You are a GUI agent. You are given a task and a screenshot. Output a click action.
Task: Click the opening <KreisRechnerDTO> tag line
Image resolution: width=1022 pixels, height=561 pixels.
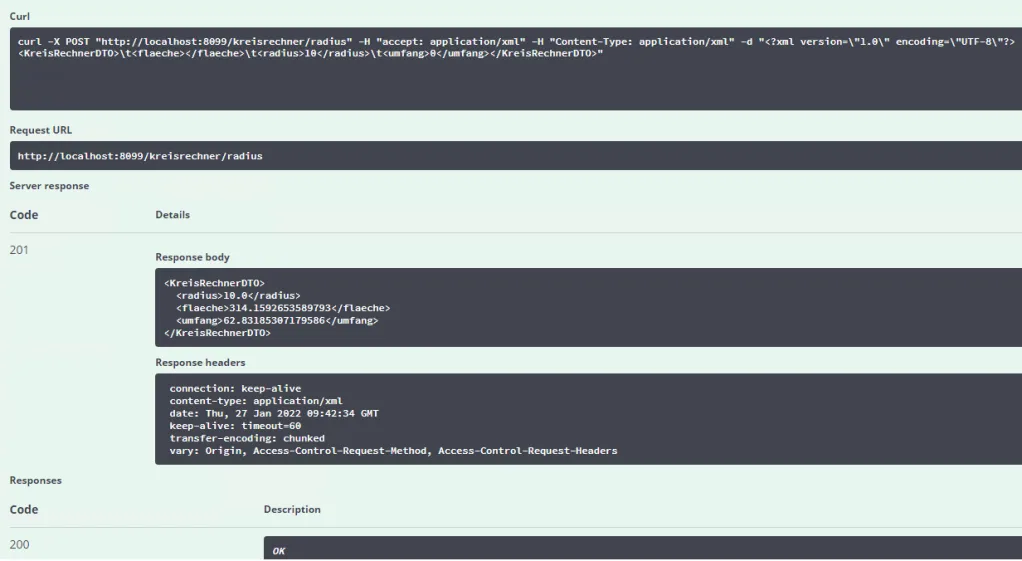coord(214,283)
